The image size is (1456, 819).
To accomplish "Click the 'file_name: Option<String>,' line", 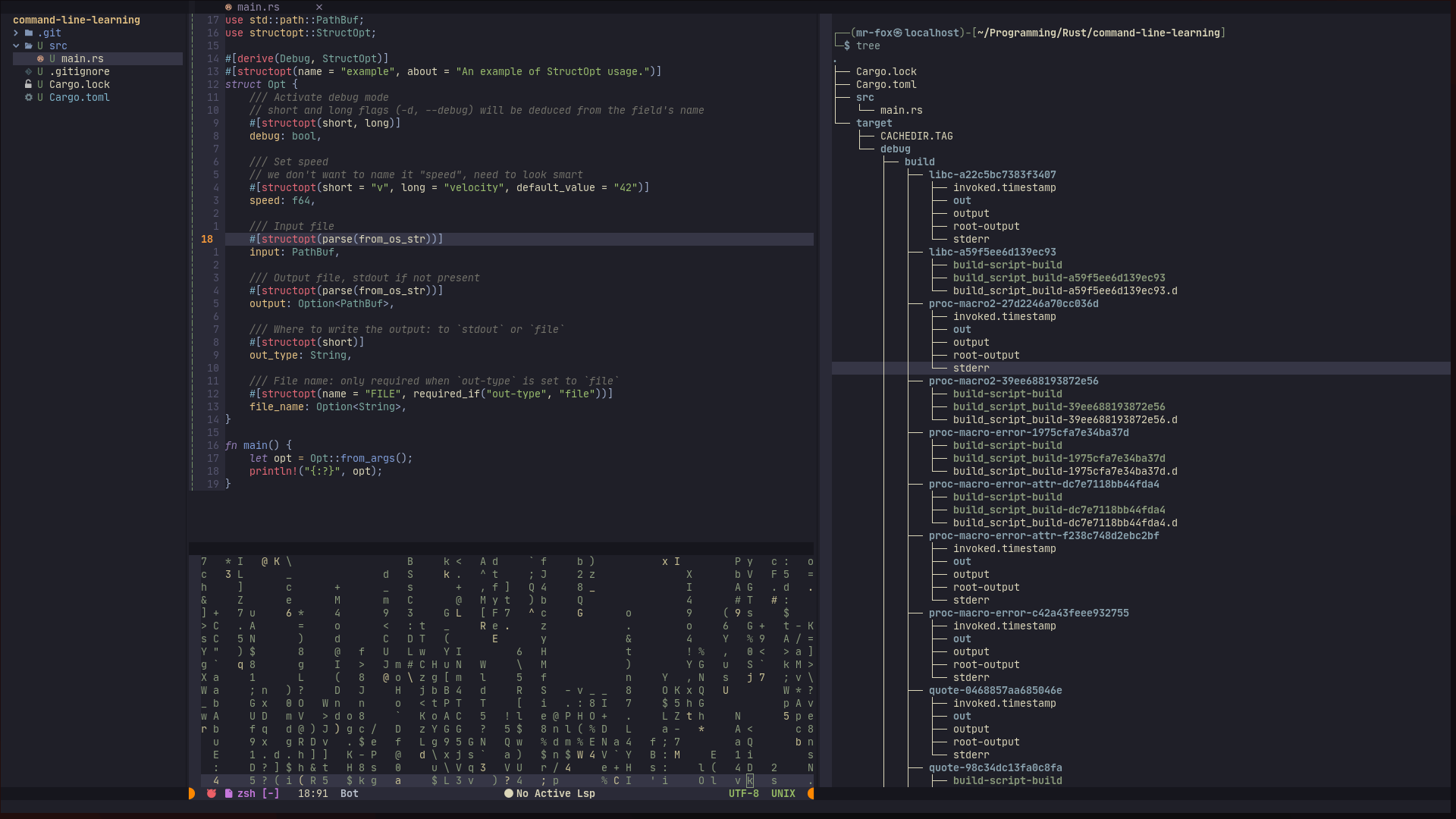I will 328,406.
